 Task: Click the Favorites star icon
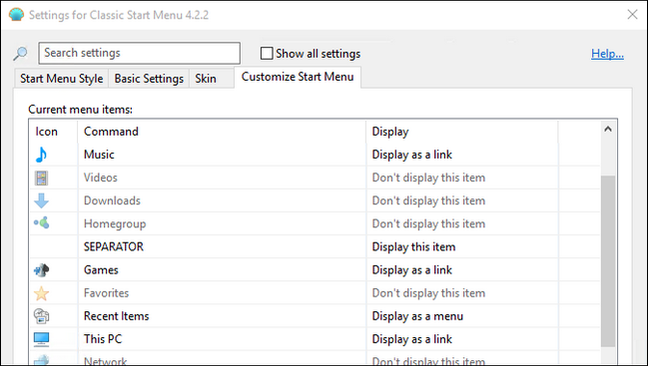pyautogui.click(x=41, y=293)
